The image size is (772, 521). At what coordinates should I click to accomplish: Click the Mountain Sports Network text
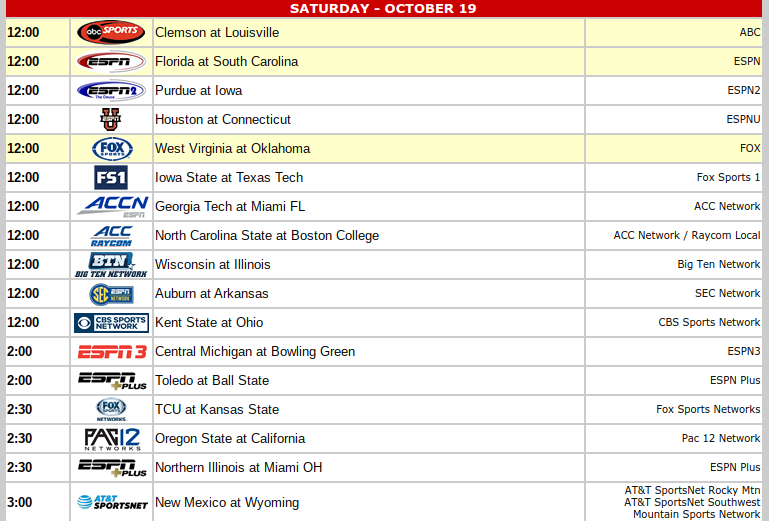pyautogui.click(x=696, y=514)
